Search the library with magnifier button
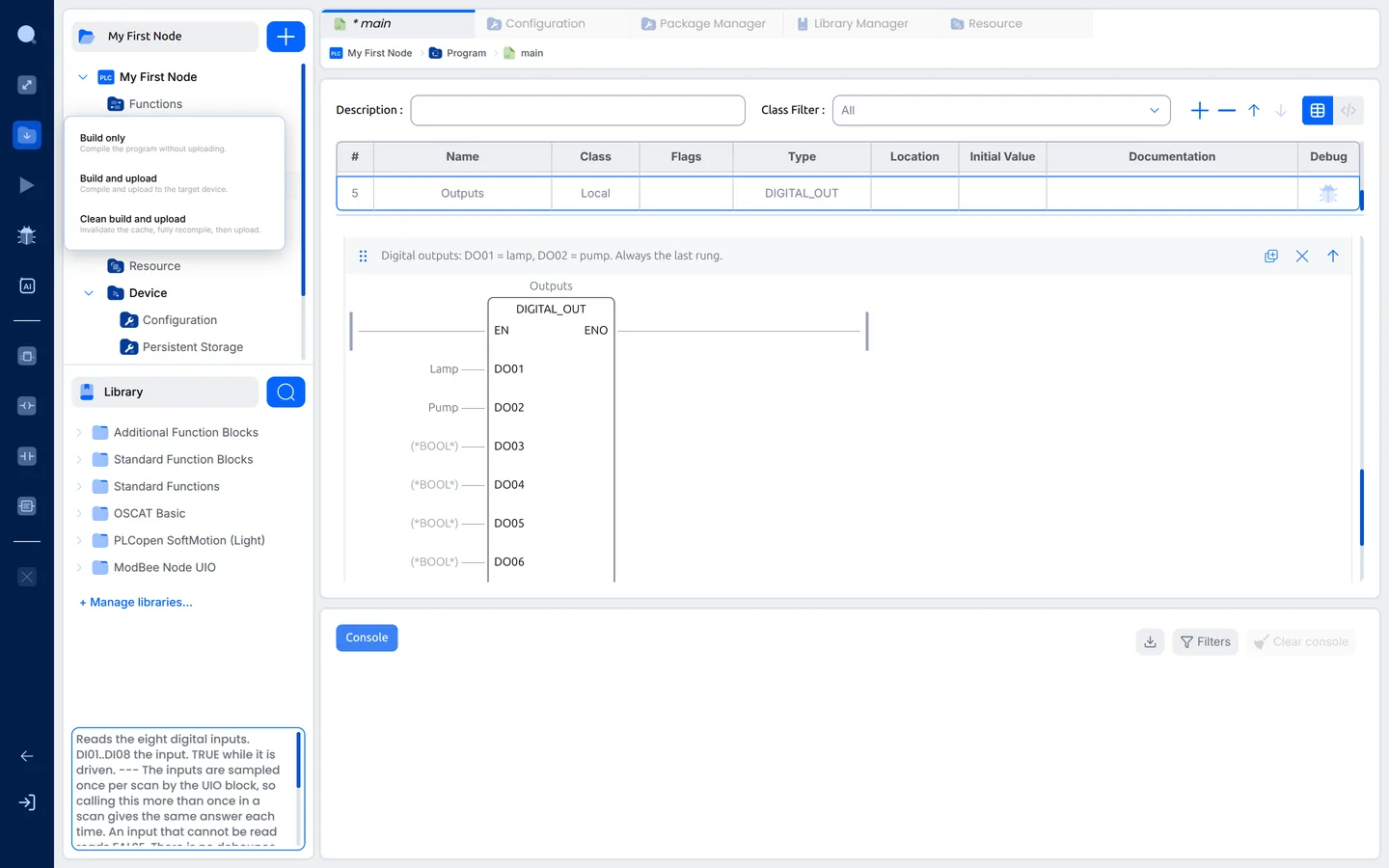 pos(286,392)
